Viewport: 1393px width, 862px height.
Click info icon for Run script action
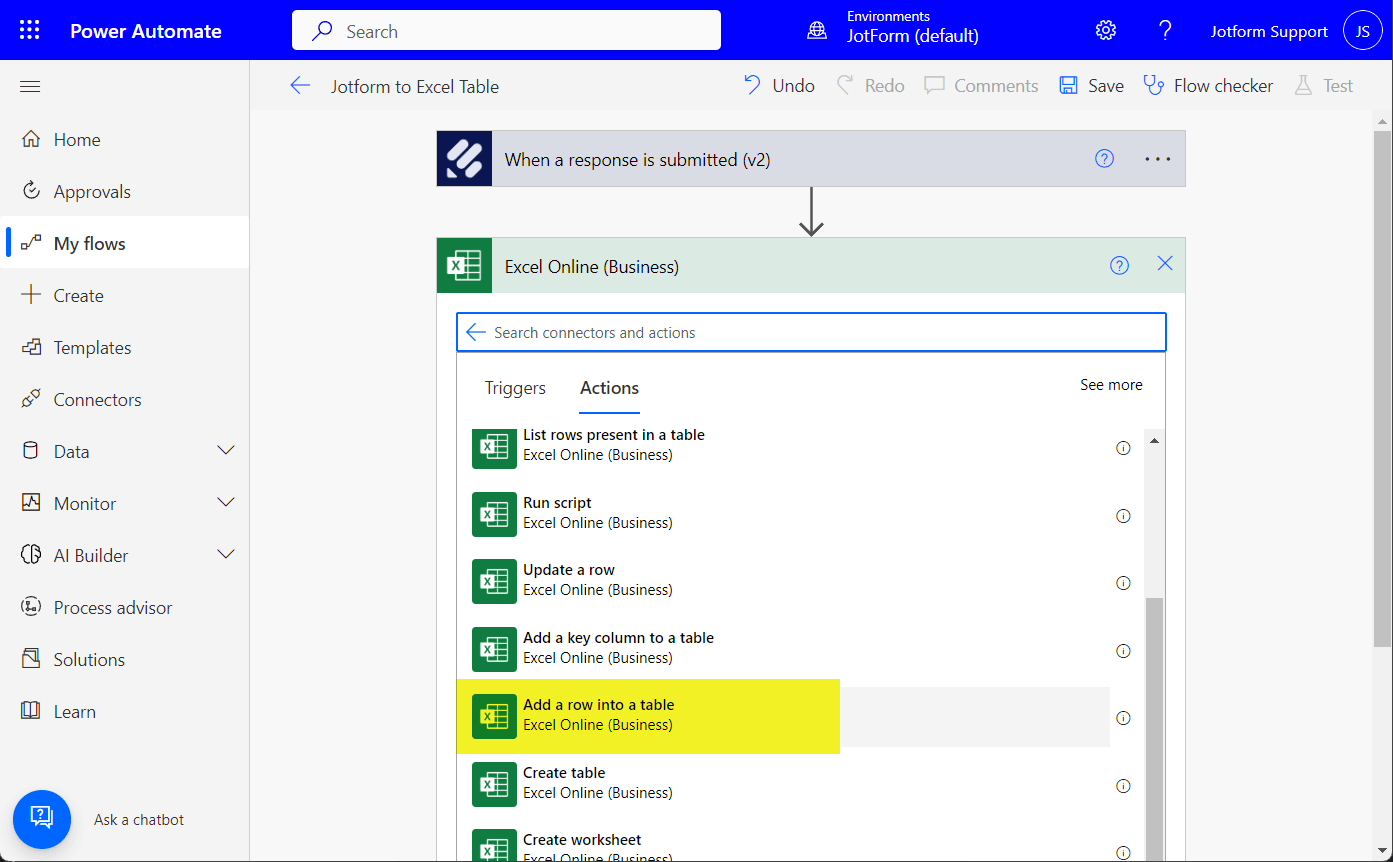tap(1123, 516)
